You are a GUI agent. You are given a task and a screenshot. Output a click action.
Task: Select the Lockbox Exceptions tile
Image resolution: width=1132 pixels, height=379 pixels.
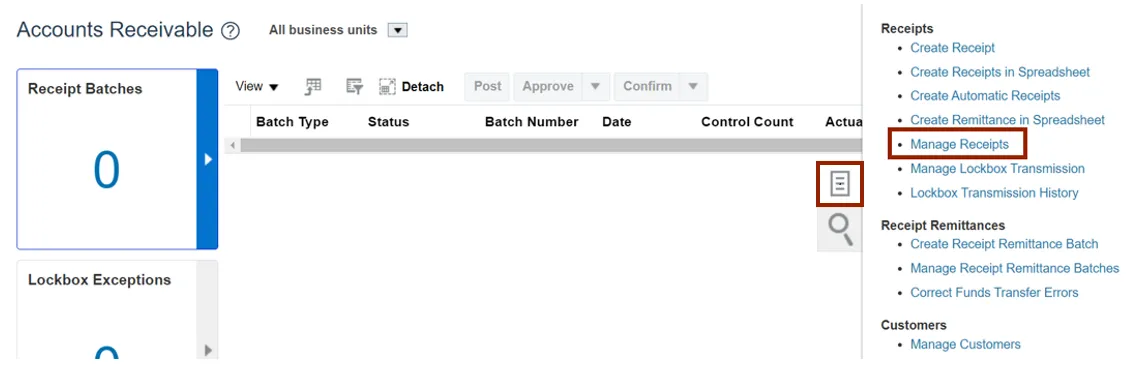(x=107, y=310)
